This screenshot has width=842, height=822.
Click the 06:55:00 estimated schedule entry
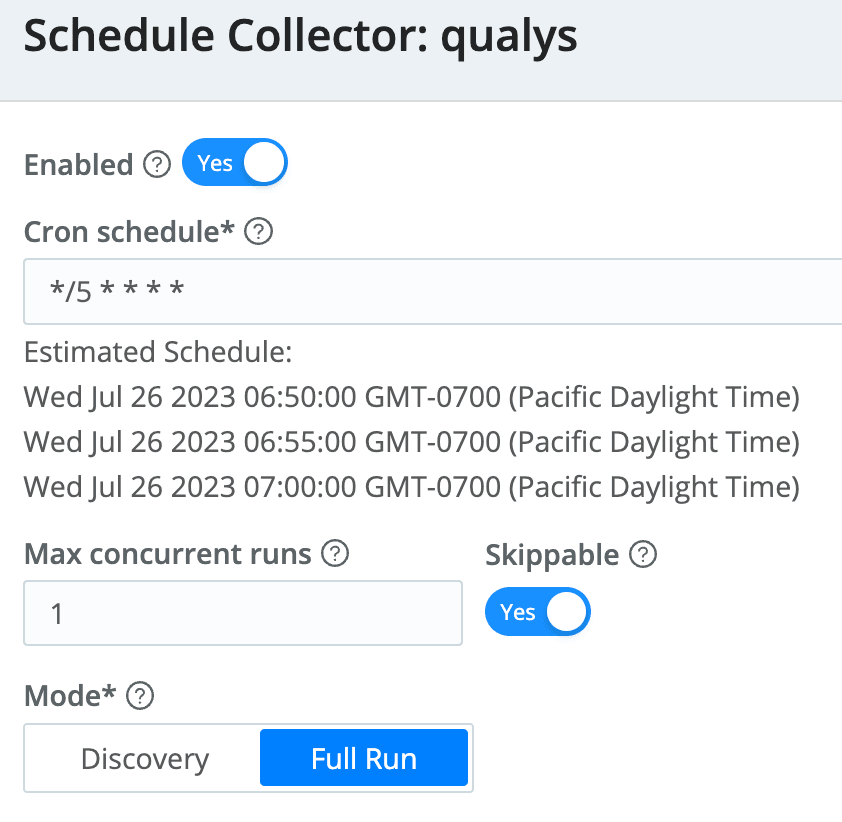pyautogui.click(x=411, y=442)
